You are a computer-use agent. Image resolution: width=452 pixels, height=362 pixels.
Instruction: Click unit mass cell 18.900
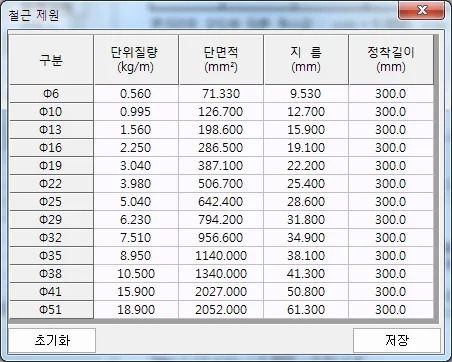[x=136, y=310]
